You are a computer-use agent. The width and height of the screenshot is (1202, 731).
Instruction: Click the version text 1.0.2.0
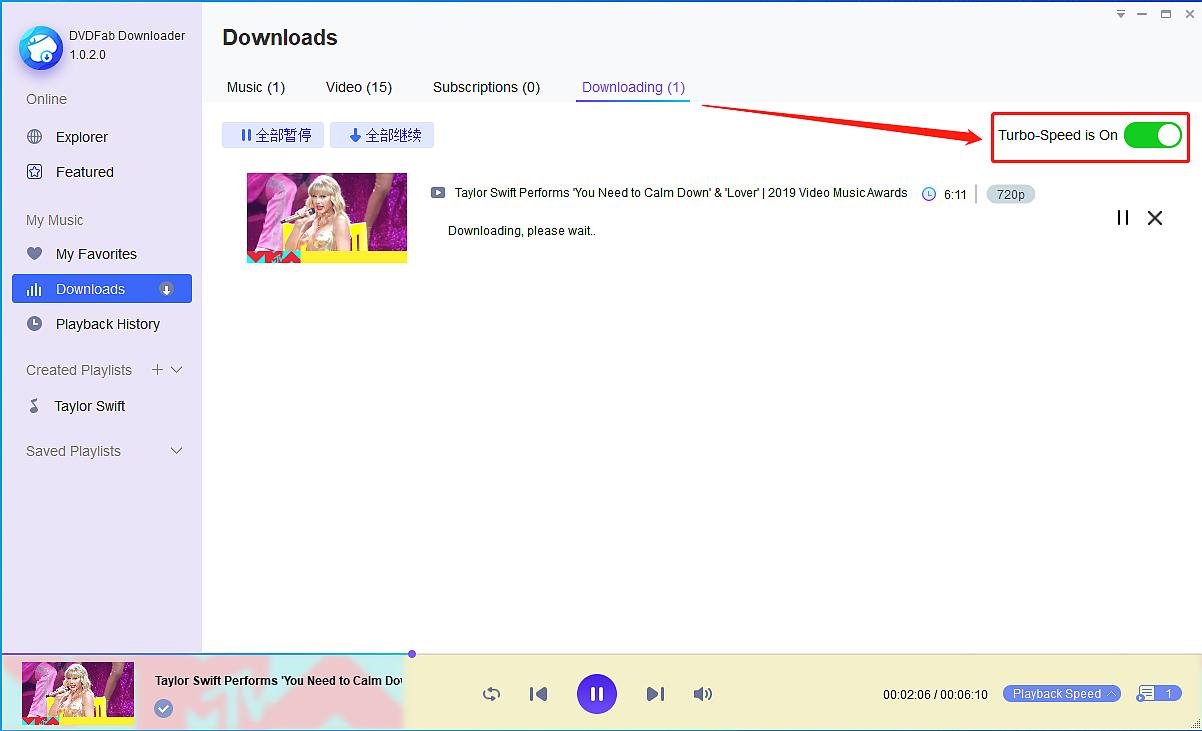pyautogui.click(x=87, y=55)
